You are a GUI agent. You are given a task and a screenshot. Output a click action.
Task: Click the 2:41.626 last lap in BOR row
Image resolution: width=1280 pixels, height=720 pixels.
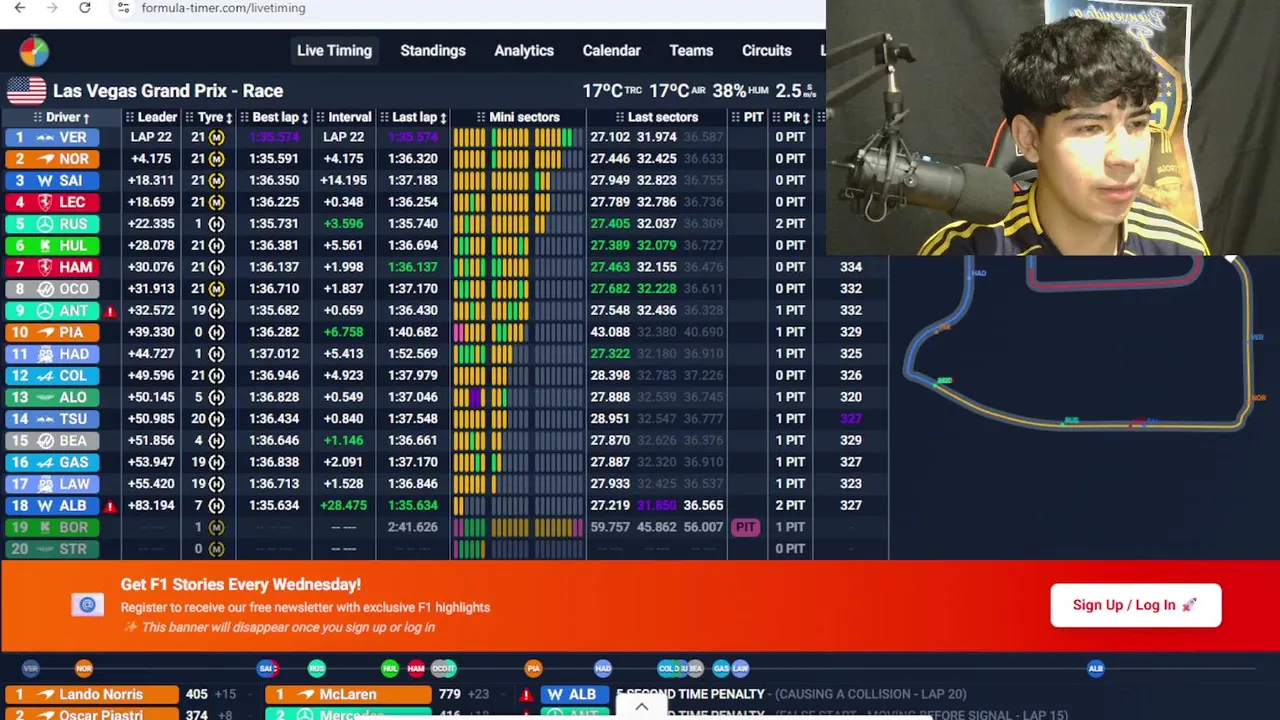412,527
